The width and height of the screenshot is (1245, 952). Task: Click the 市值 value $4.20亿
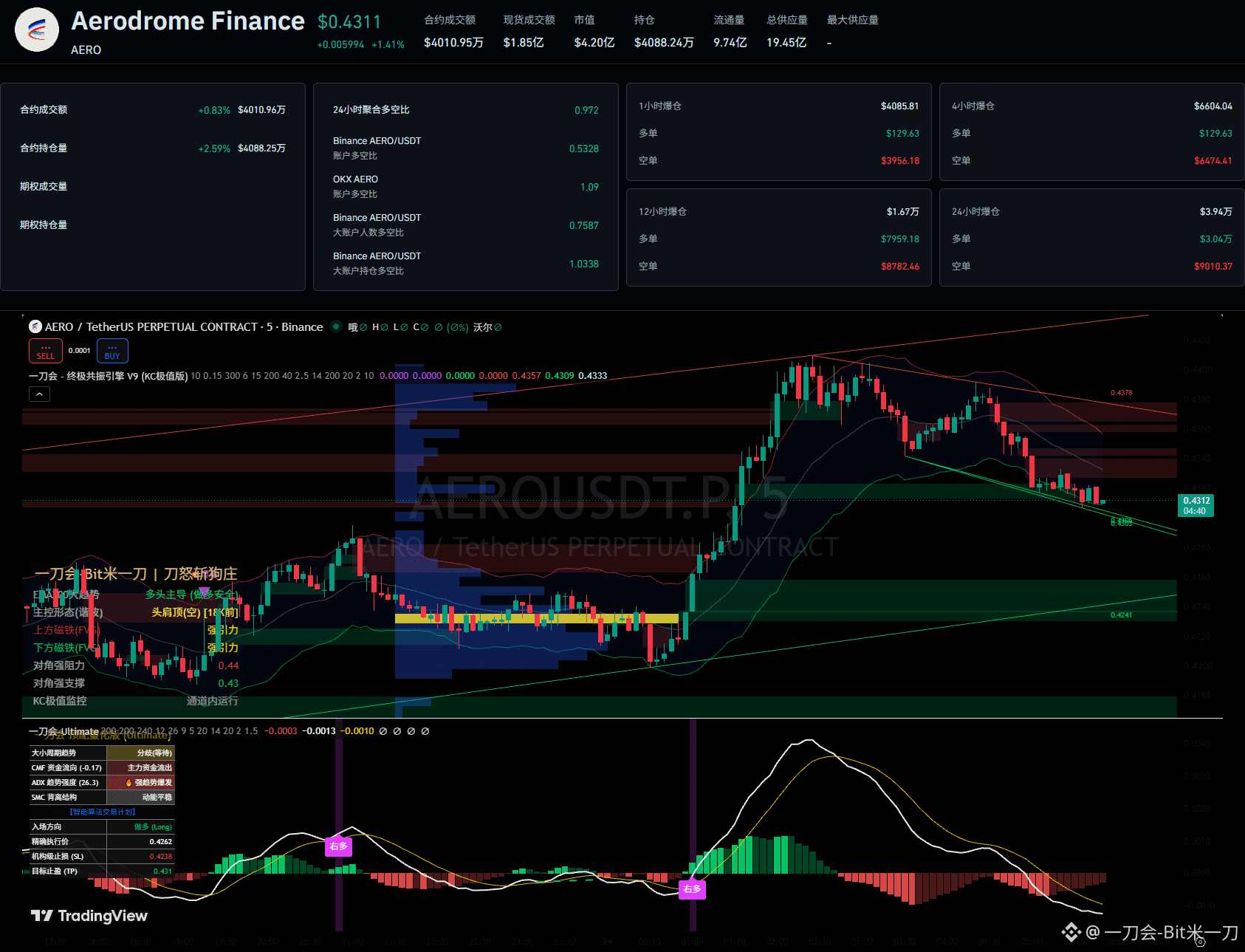coord(594,43)
